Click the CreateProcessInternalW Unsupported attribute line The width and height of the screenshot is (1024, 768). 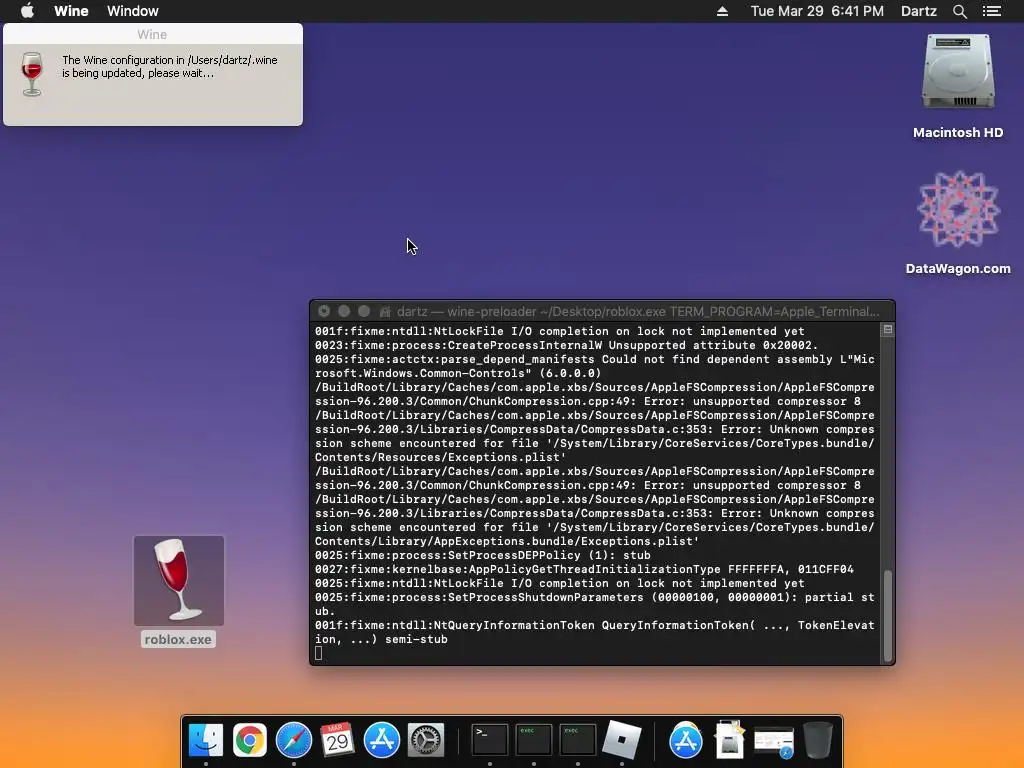tap(566, 345)
